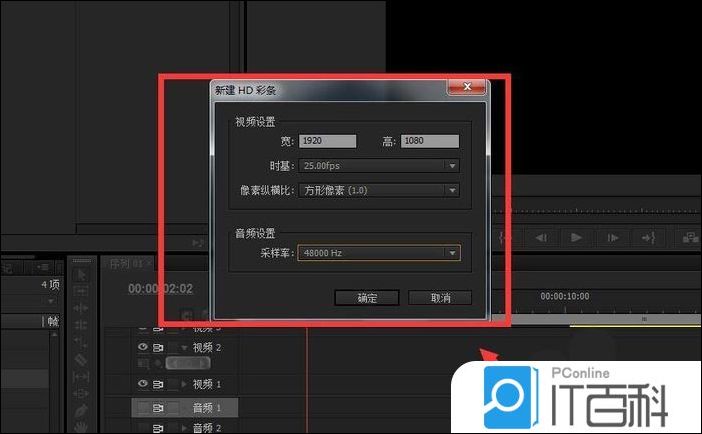Expand the 视频 1 track
Viewport: 702px width, 434px height.
tap(184, 384)
